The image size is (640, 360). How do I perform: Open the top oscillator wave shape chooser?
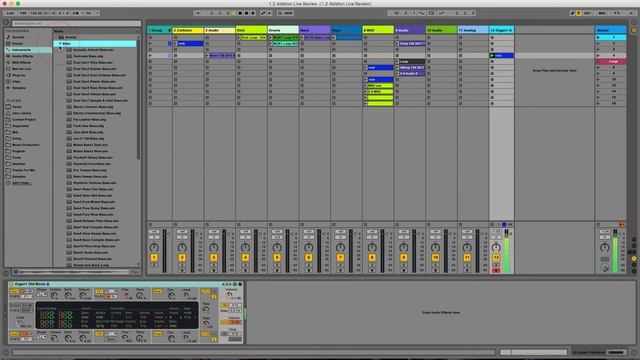(42, 294)
